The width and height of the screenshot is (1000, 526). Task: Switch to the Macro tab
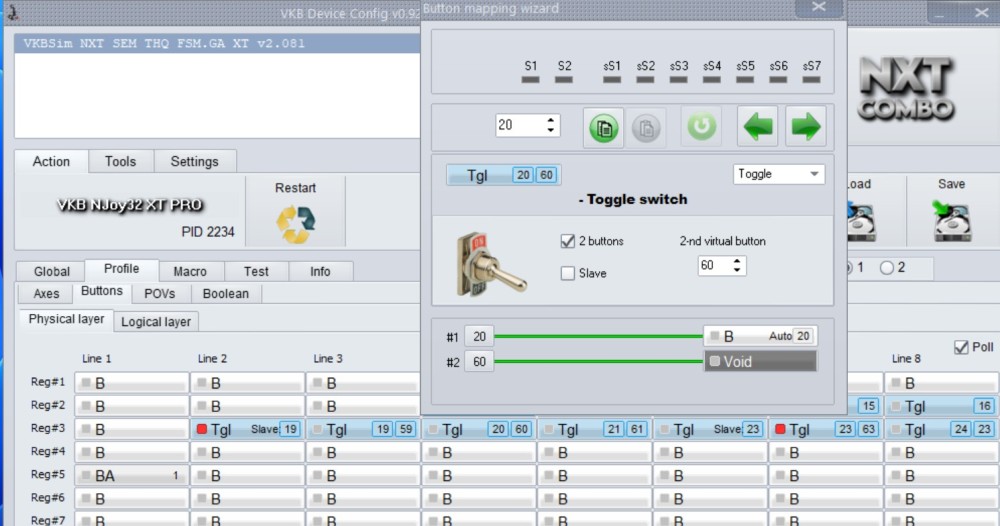tap(190, 272)
